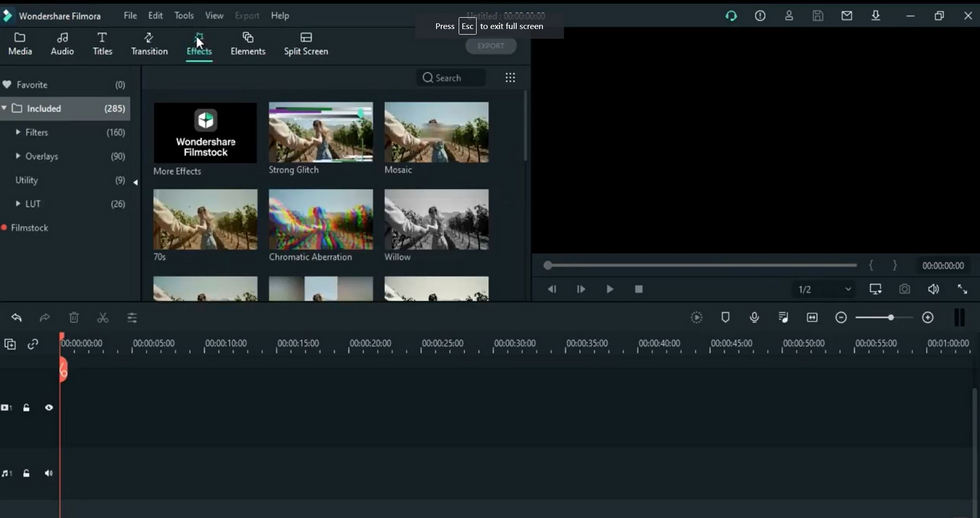Click the Delete trash icon
Image resolution: width=980 pixels, height=518 pixels.
click(x=74, y=318)
